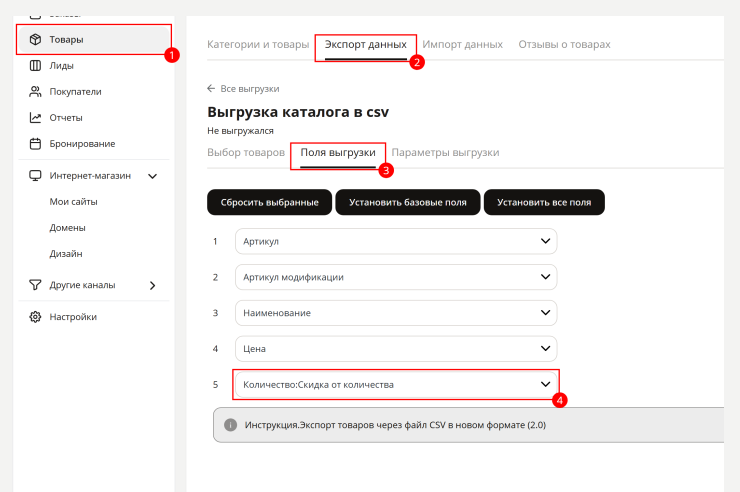Open the Цена field dropdown
The image size is (740, 492).
396,349
